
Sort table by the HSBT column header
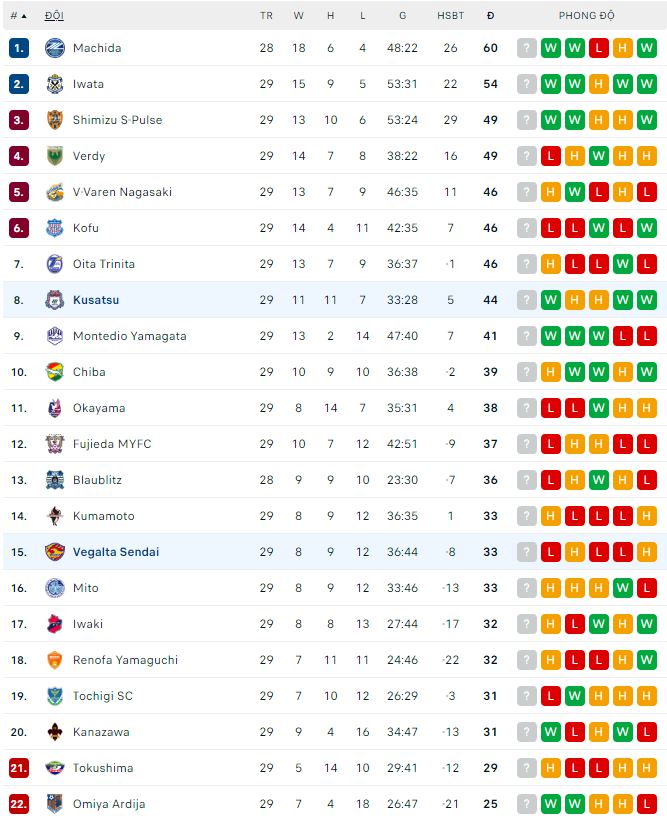coord(450,16)
